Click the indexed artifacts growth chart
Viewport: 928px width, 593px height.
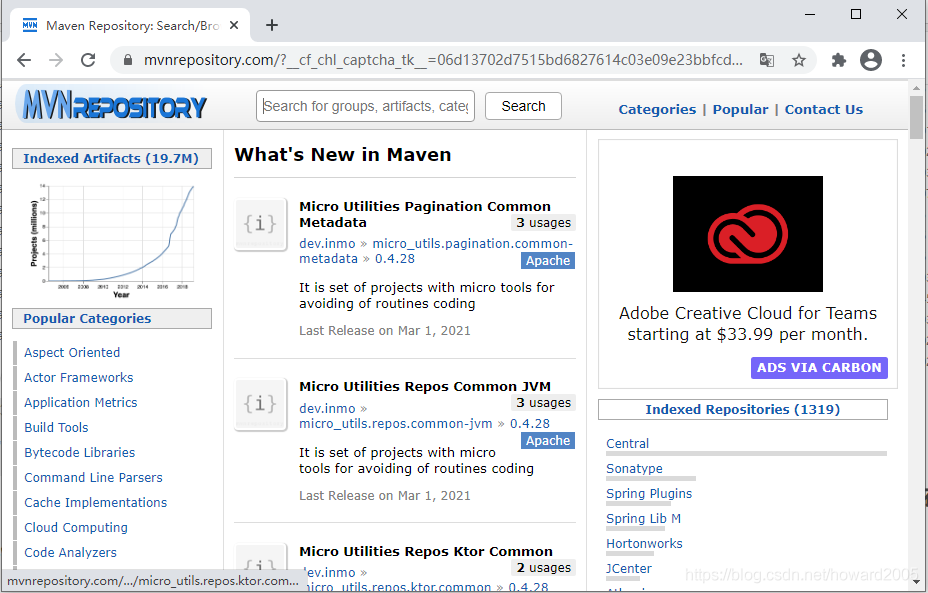click(x=112, y=240)
